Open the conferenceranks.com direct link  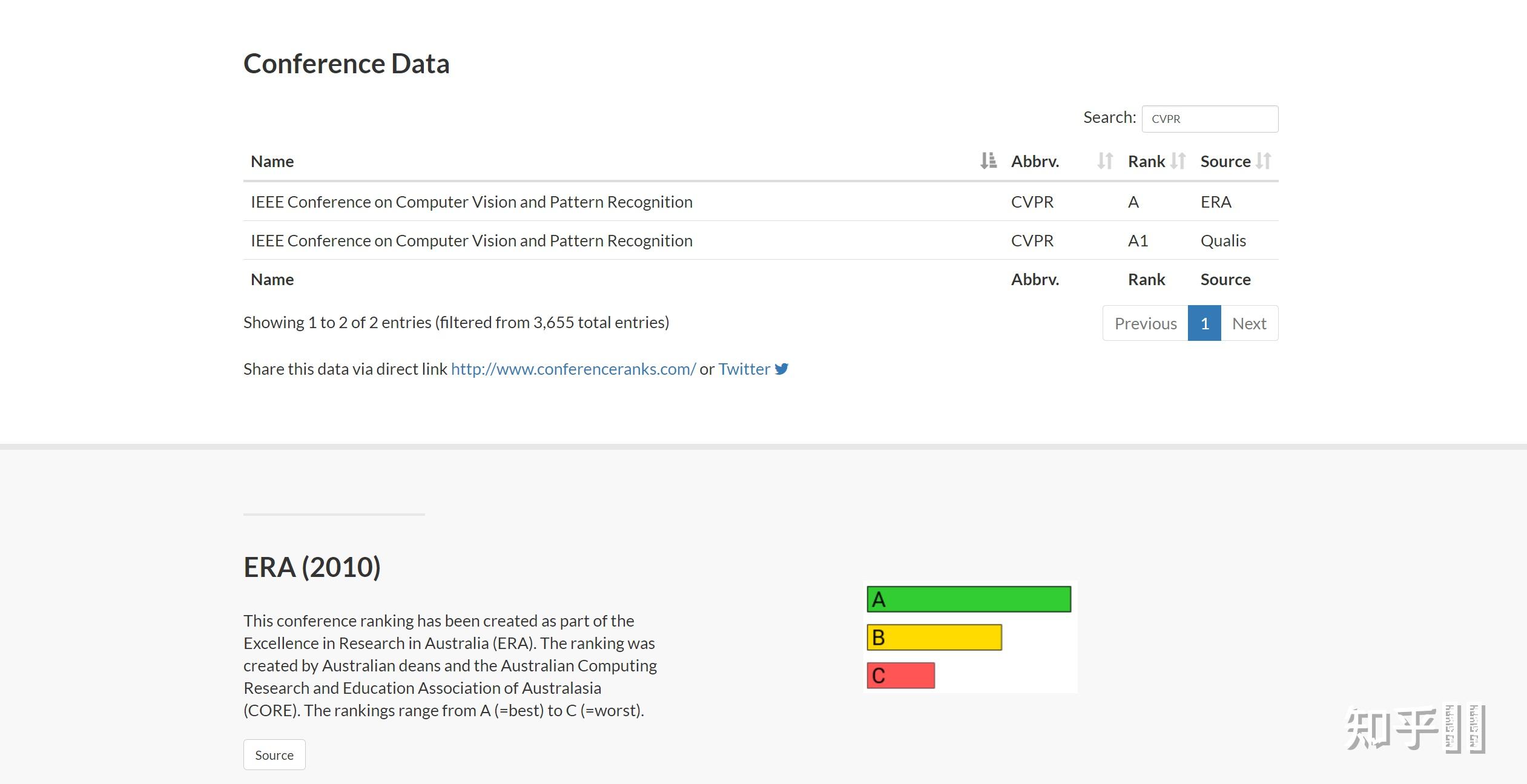point(573,369)
